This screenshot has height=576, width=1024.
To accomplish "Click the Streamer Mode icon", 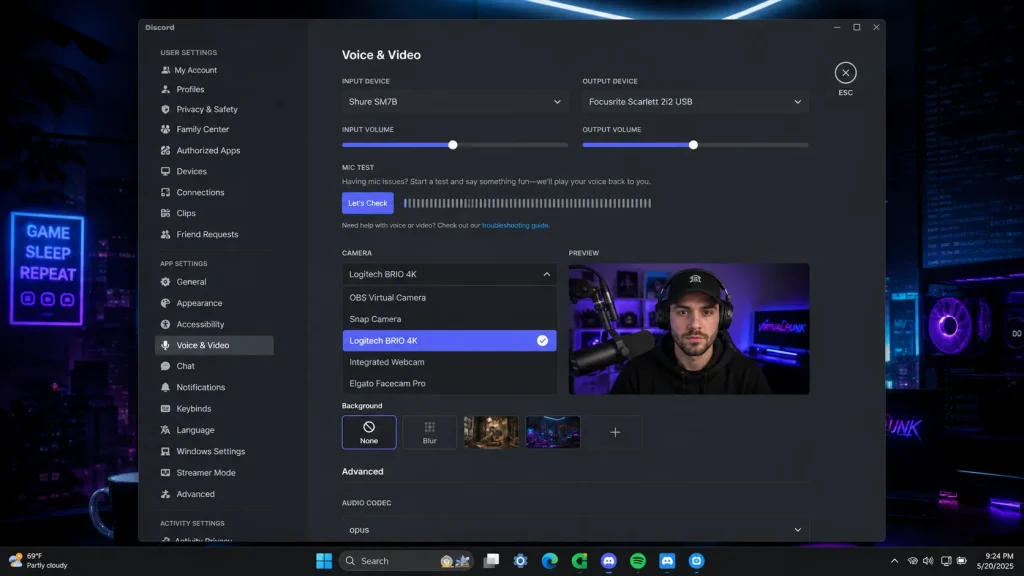I will coord(165,473).
